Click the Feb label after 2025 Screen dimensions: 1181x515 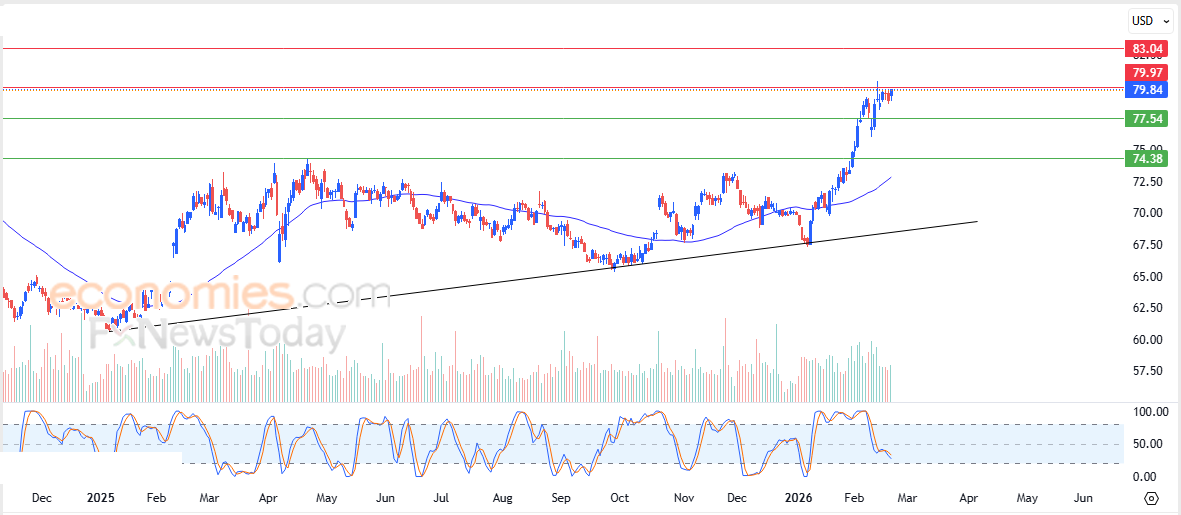(x=156, y=498)
